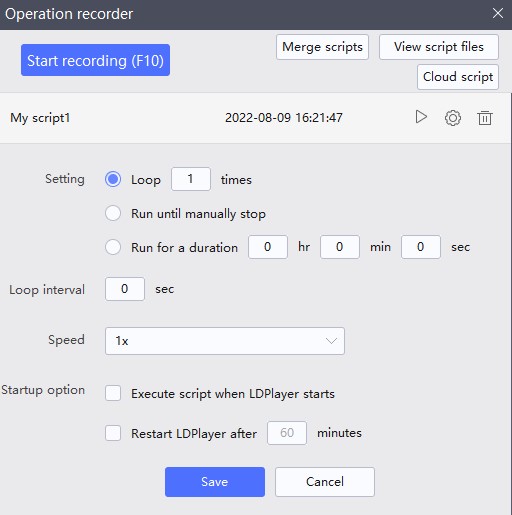The image size is (512, 515).
Task: Focus the duration minutes field
Action: [340, 247]
